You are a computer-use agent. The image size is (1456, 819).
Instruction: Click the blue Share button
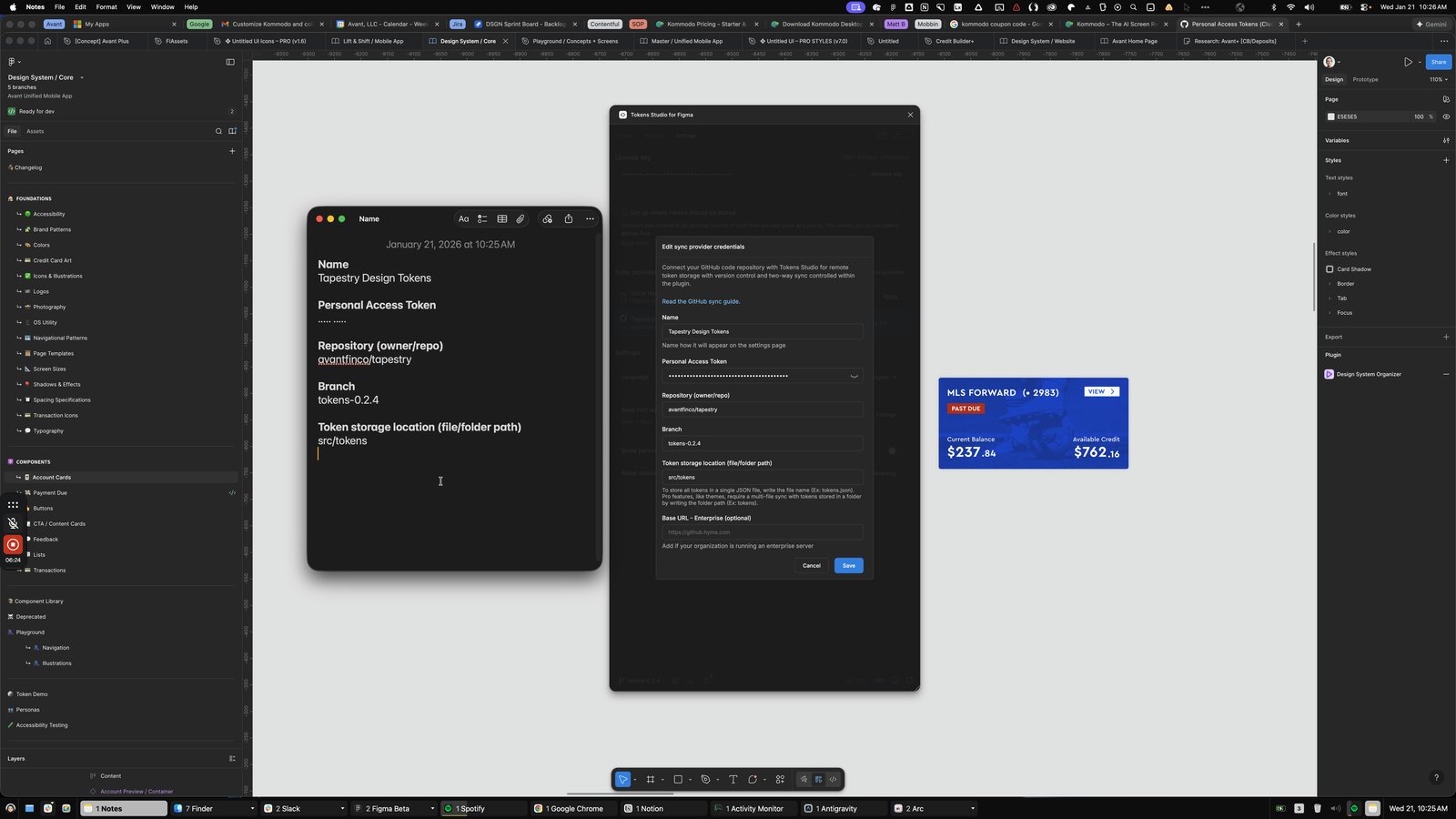pyautogui.click(x=1438, y=62)
